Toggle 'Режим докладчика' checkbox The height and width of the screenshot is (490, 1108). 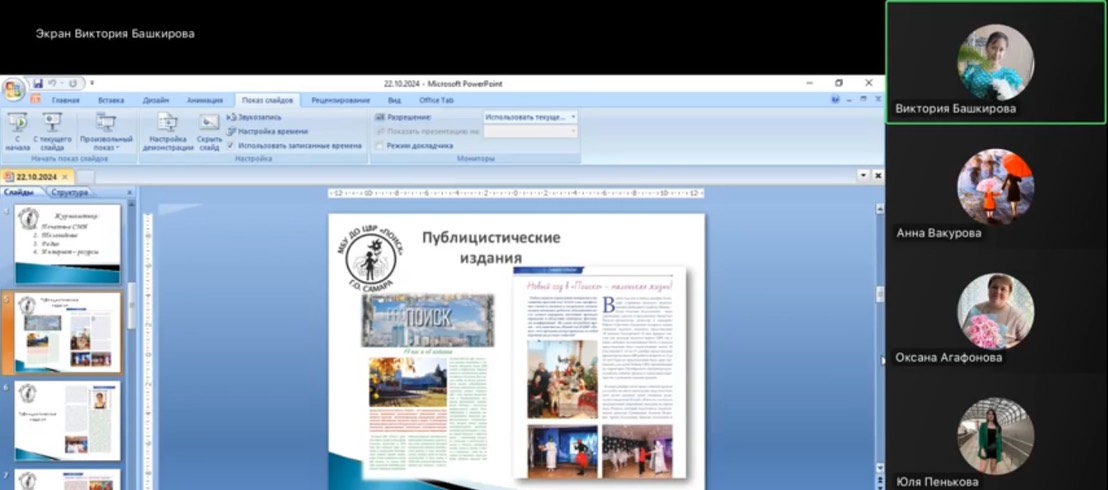pyautogui.click(x=379, y=146)
